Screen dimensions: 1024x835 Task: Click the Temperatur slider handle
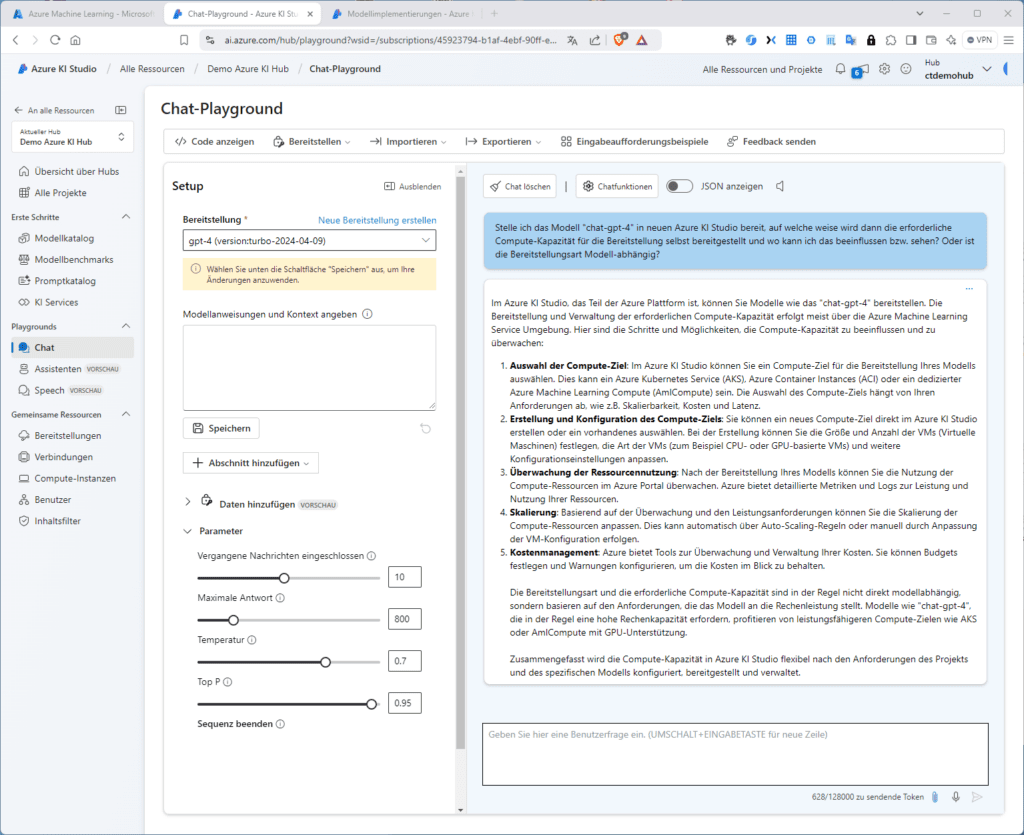(325, 662)
